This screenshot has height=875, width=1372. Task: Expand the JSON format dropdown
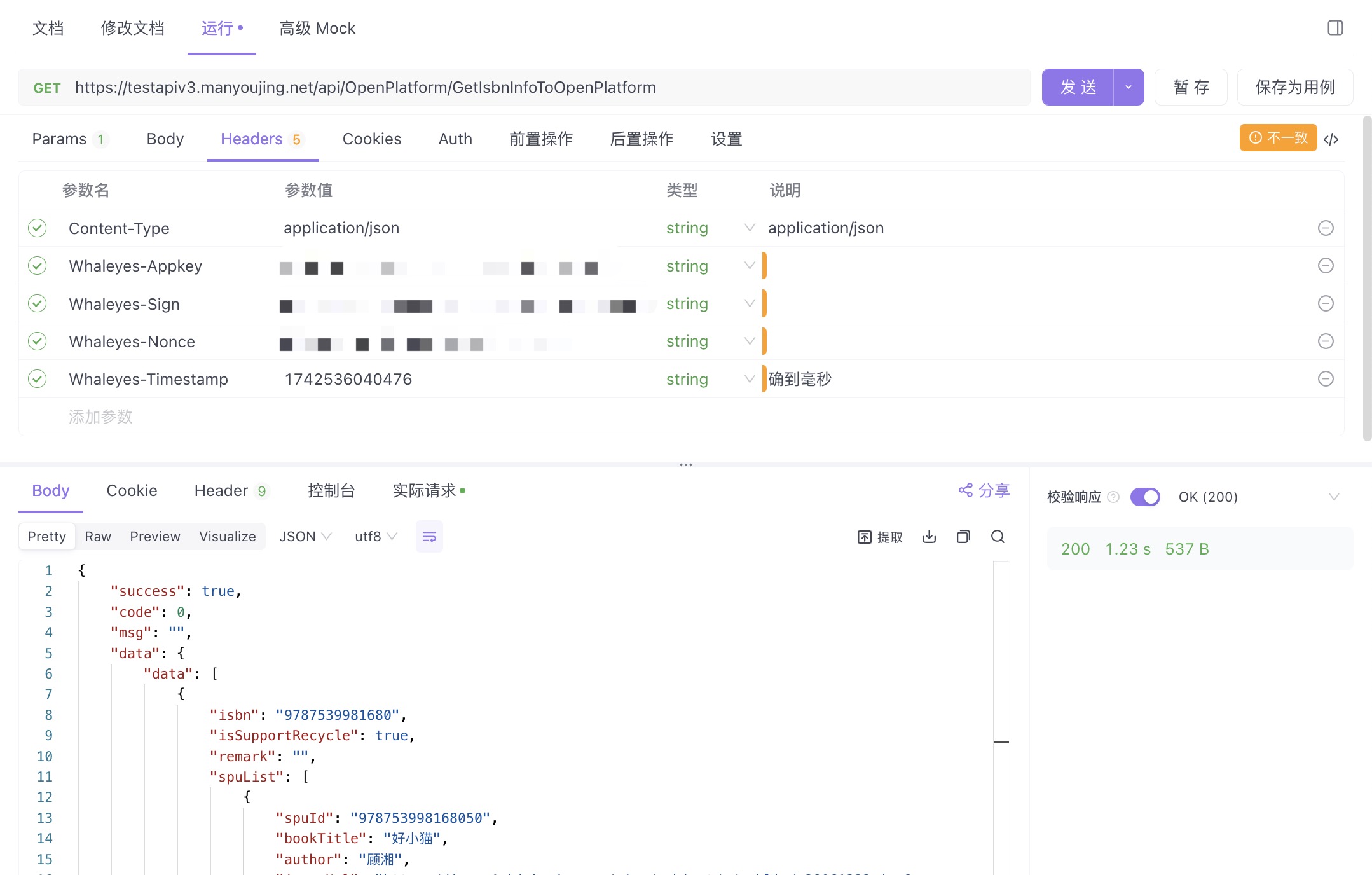click(305, 537)
